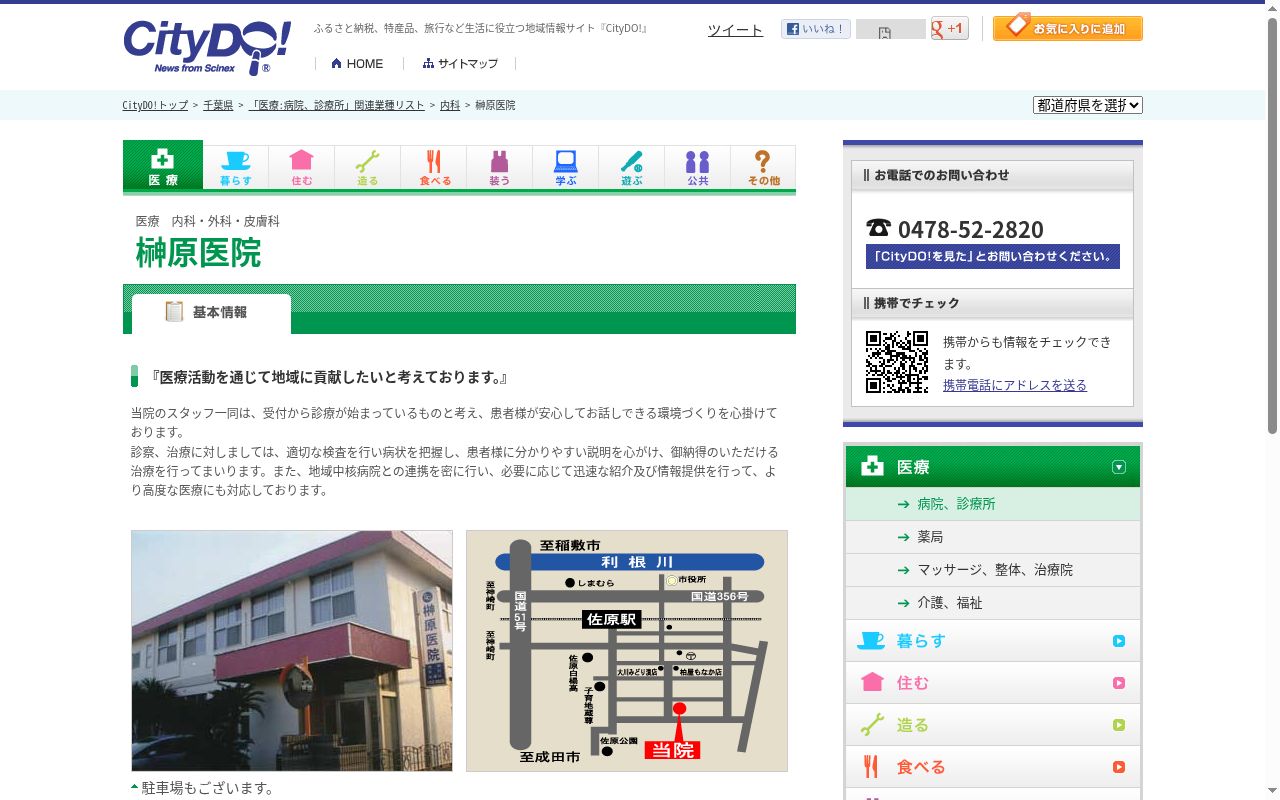The image size is (1280, 800).
Task: Open the 都道府県 prefecture dropdown
Action: tap(1088, 105)
